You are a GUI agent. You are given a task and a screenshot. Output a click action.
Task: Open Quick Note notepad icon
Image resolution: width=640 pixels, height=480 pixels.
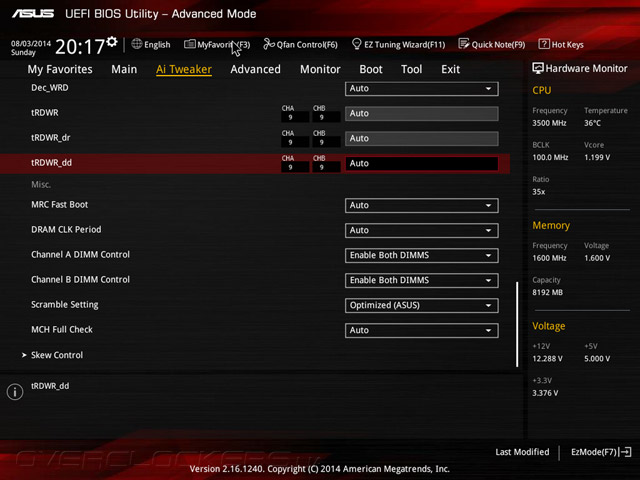coord(464,44)
